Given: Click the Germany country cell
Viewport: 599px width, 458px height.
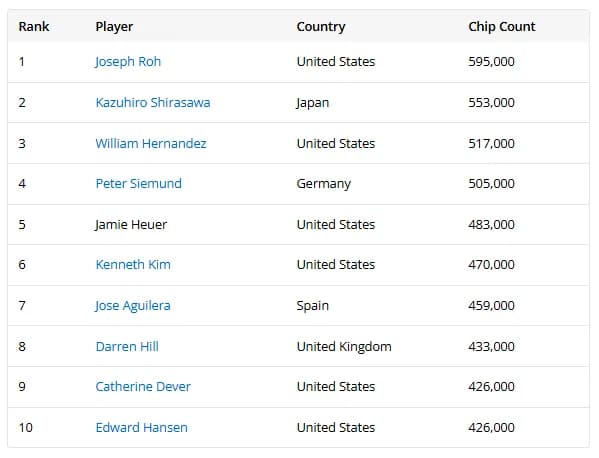Looking at the screenshot, I should 324,184.
